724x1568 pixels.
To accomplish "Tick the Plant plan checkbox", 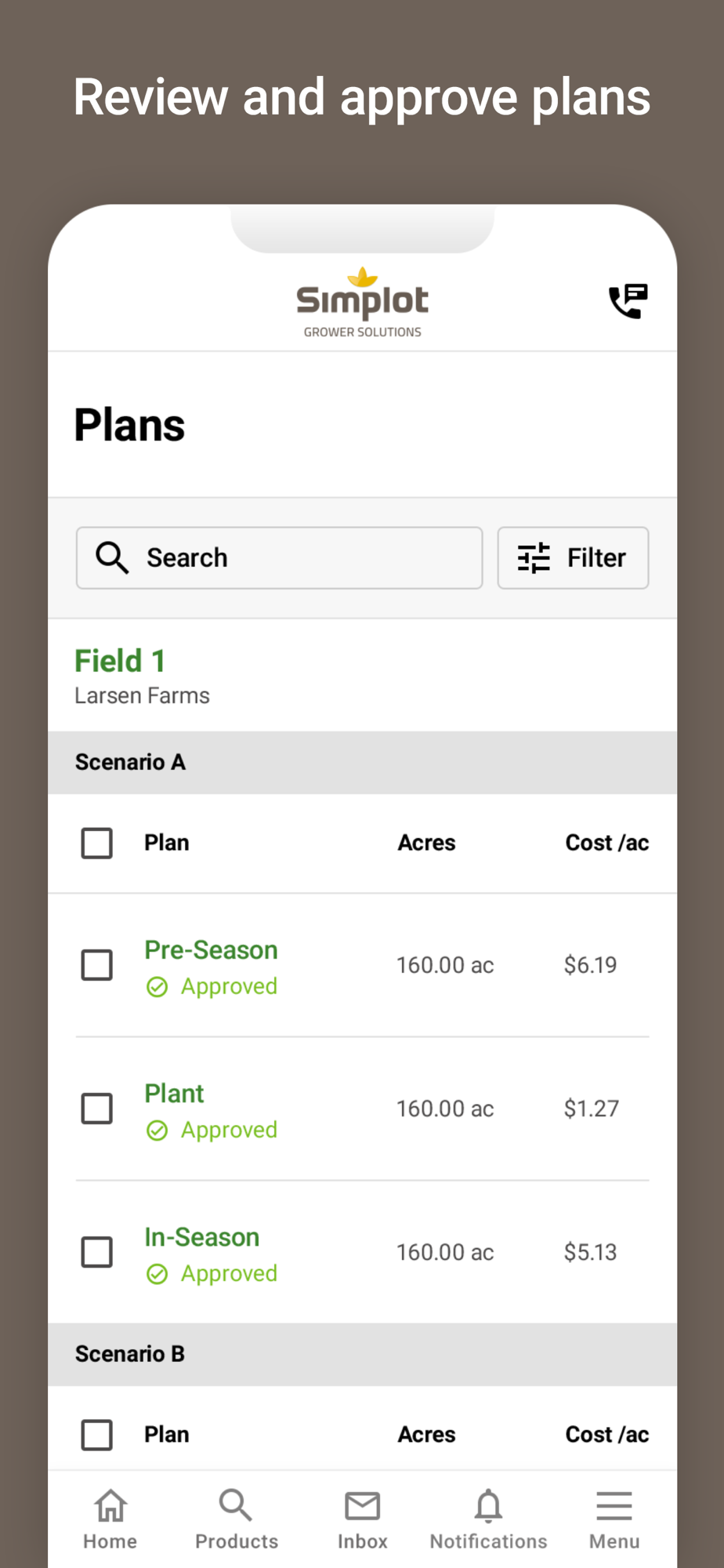I will coord(97,1109).
